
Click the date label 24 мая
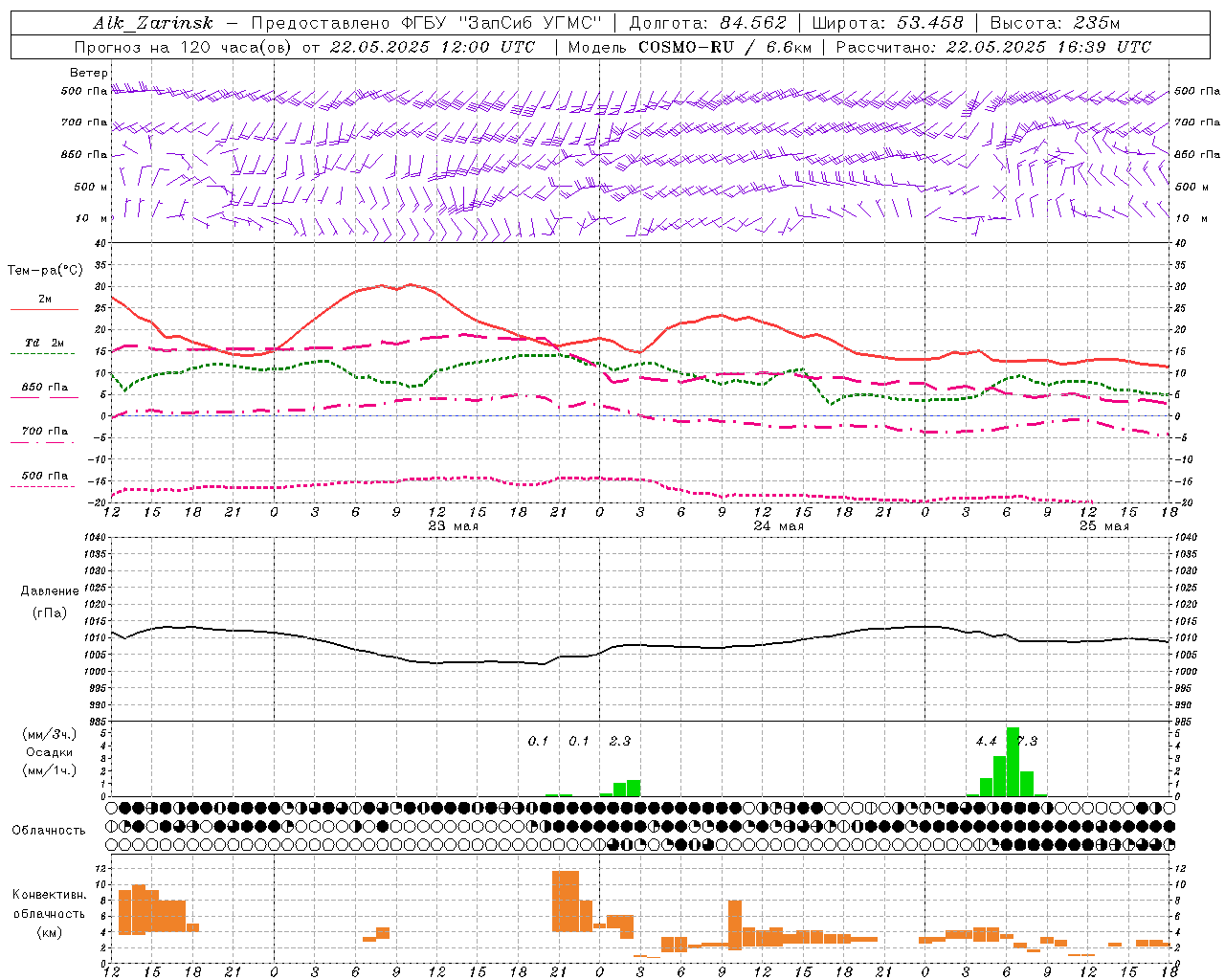point(779,526)
